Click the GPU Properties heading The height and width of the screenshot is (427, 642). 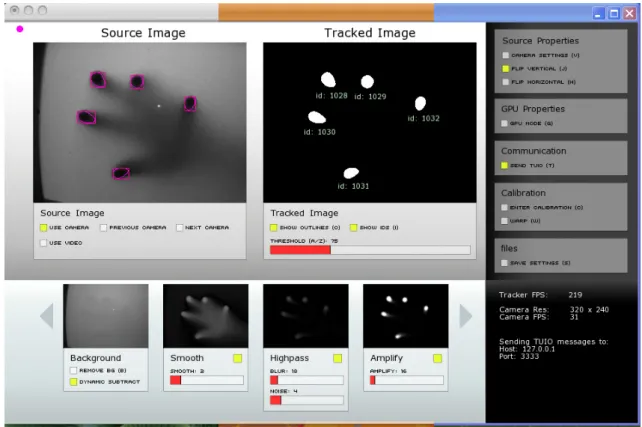coord(533,109)
